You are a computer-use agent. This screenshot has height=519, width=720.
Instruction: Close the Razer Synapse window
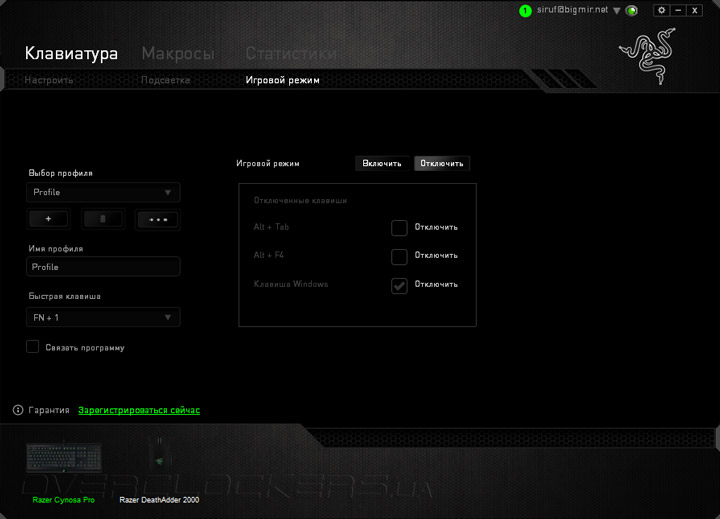click(695, 10)
